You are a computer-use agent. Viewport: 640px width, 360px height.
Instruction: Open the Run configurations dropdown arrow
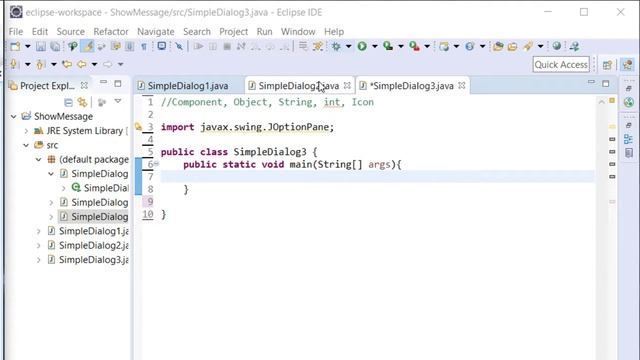click(375, 46)
